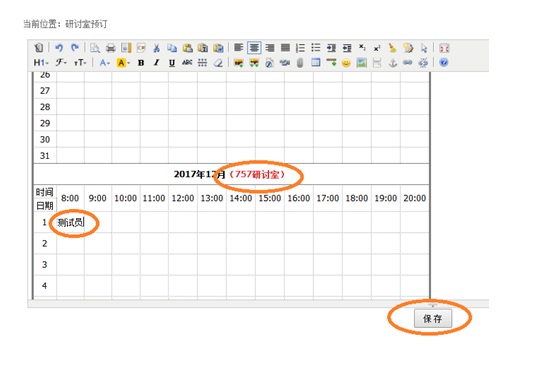Select the cut scissors icon
Viewport: 551px width, 370px height.
pyautogui.click(x=156, y=47)
